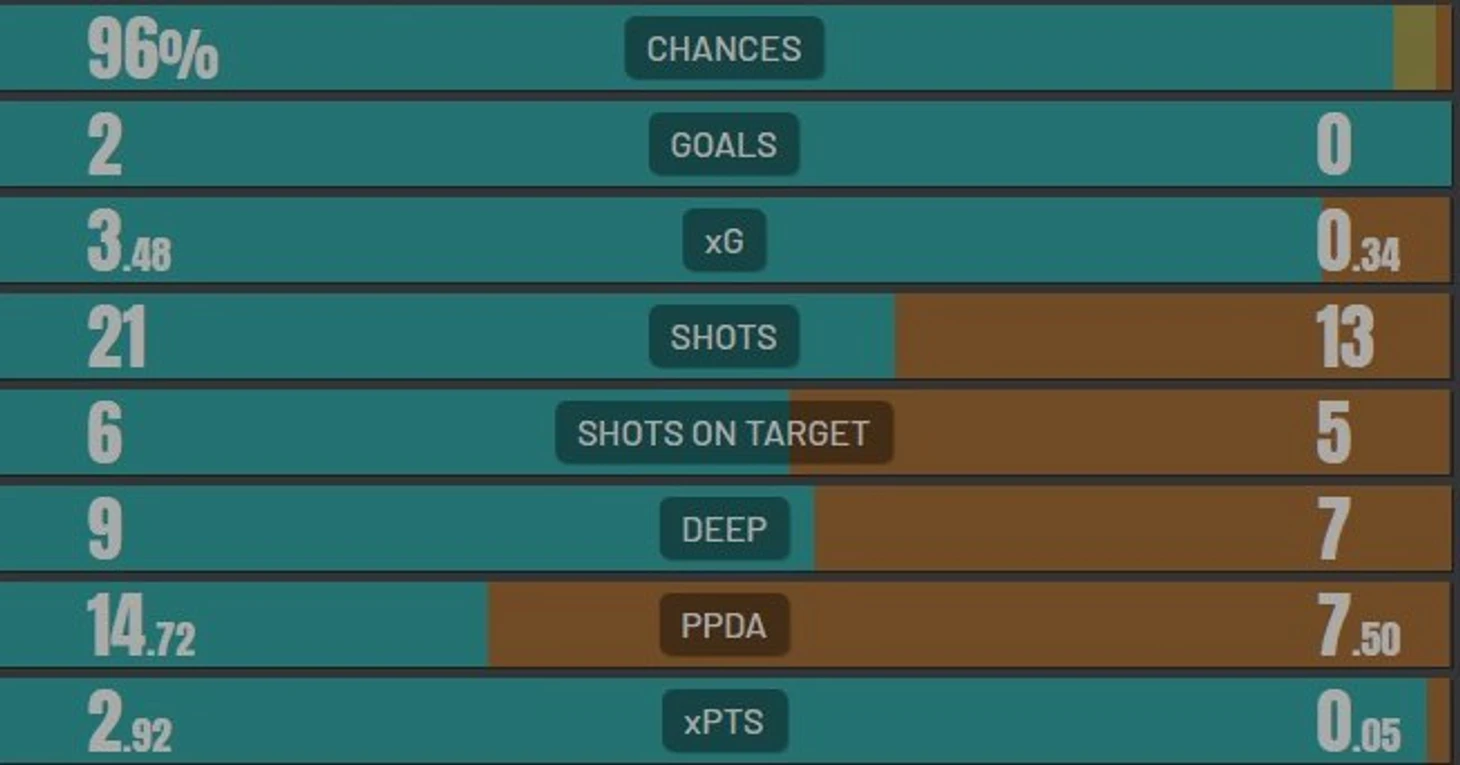This screenshot has width=1460, height=765.
Task: Click the orange segment of SHOTS bar
Action: pos(1172,336)
